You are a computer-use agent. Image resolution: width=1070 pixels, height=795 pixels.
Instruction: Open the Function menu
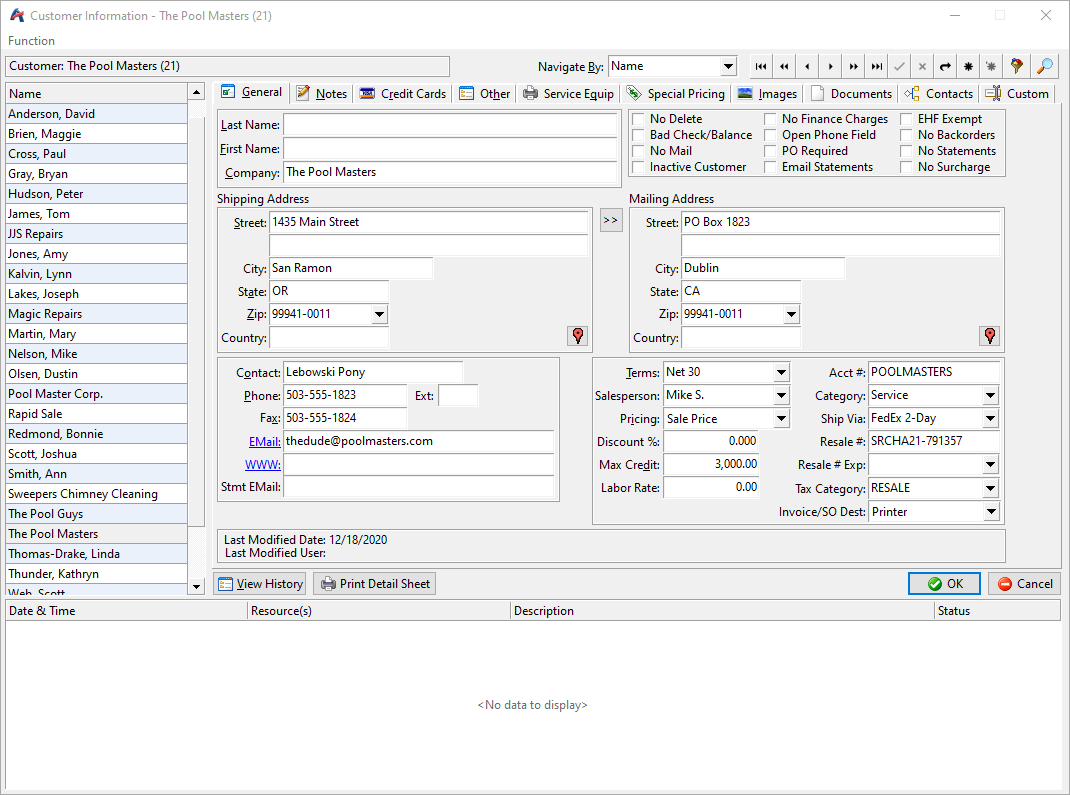(x=31, y=41)
